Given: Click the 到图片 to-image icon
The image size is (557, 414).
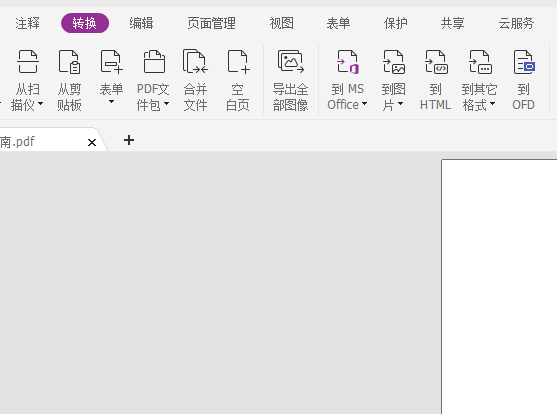Looking at the screenshot, I should coord(393,62).
